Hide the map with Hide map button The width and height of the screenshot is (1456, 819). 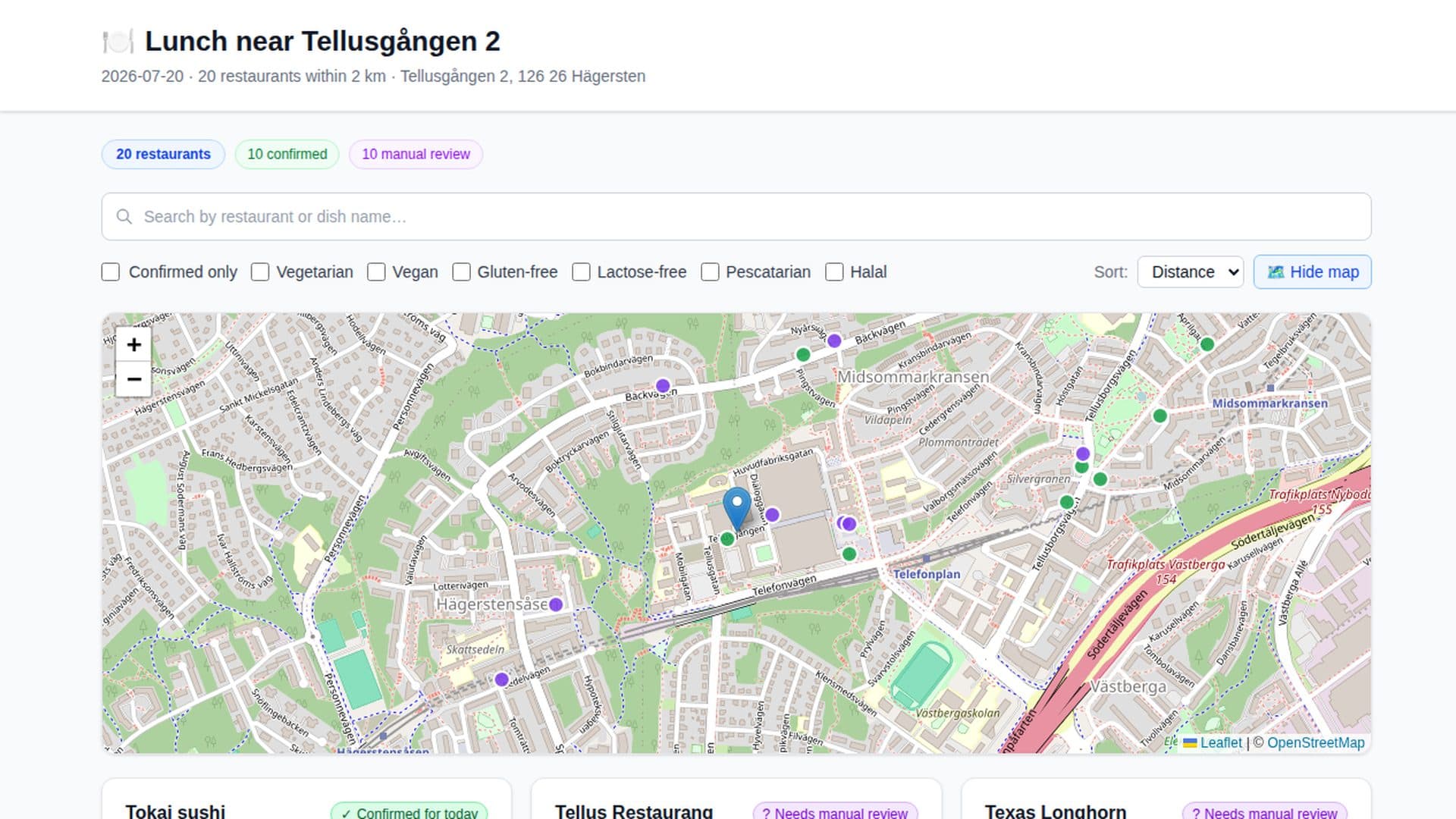[x=1313, y=272]
